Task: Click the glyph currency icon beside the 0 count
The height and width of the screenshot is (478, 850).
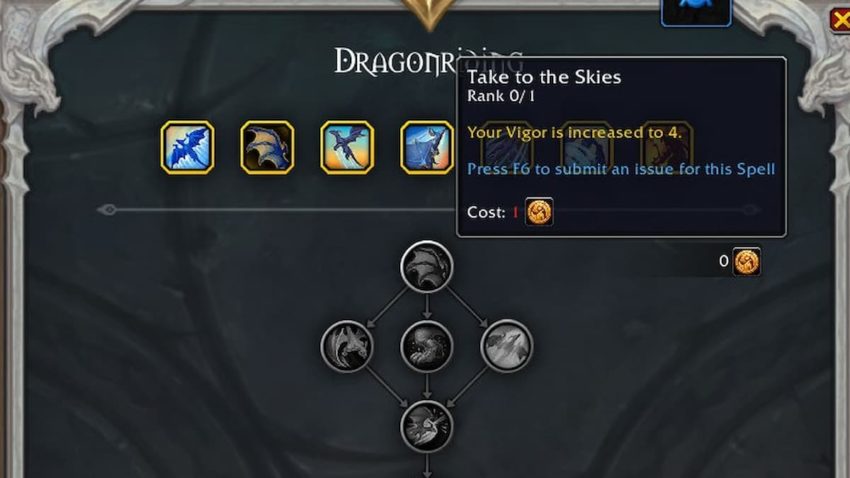Action: point(746,262)
